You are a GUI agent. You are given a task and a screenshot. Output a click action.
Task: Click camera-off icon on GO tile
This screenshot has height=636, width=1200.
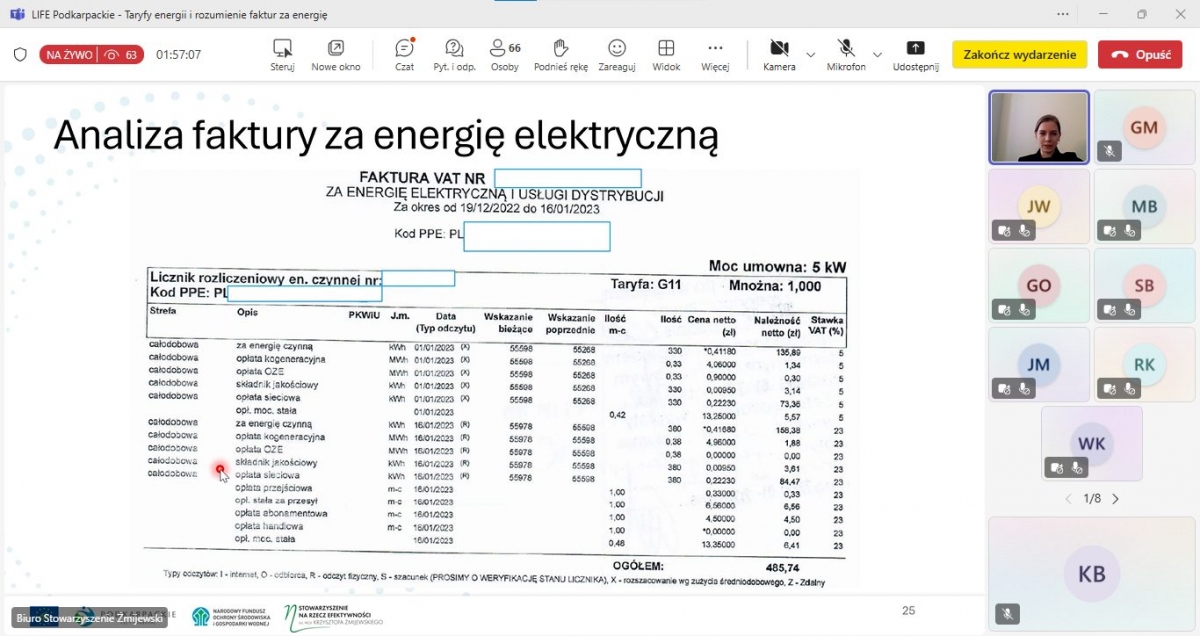click(1004, 309)
